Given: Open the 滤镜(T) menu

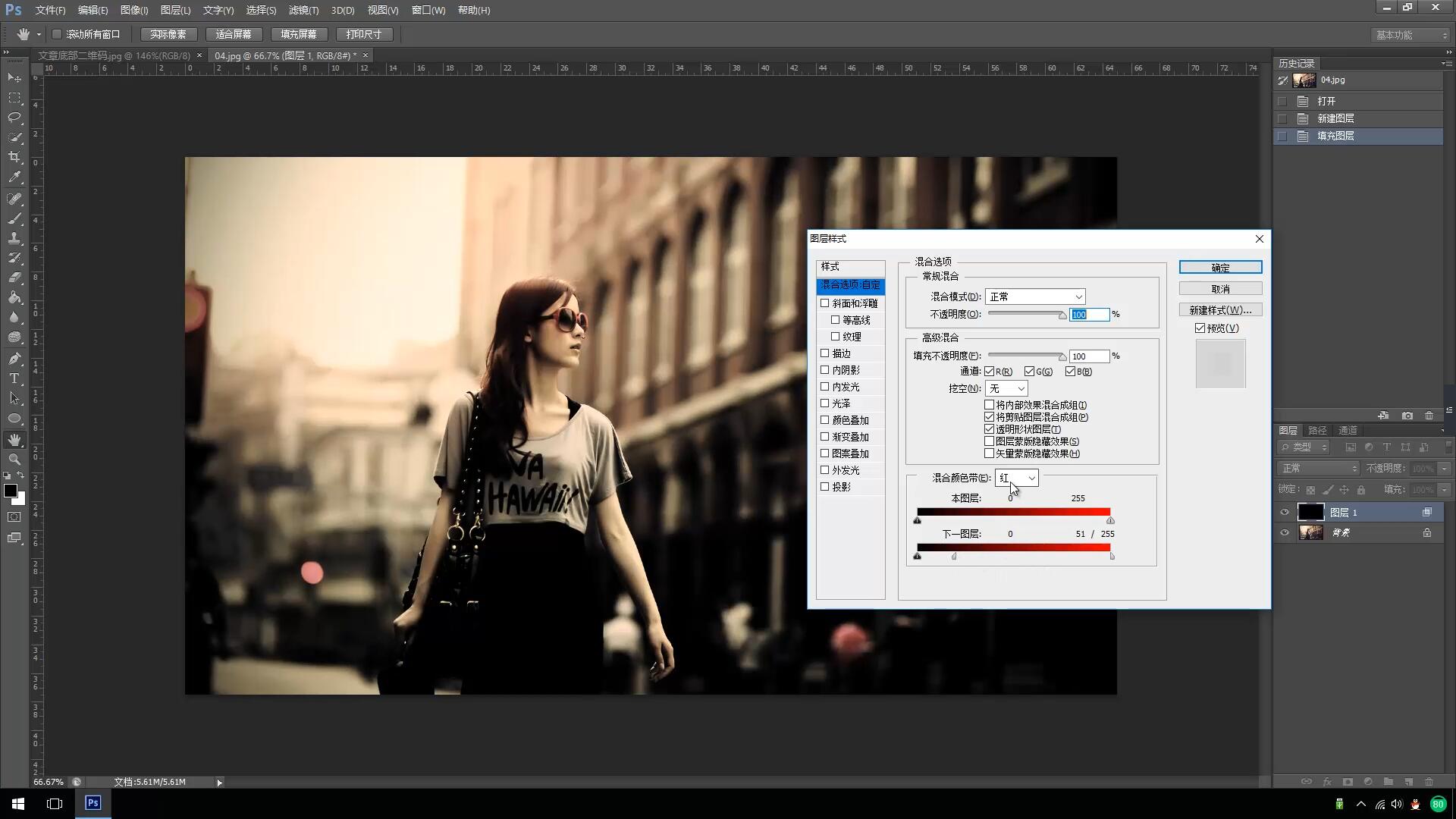Looking at the screenshot, I should tap(303, 10).
